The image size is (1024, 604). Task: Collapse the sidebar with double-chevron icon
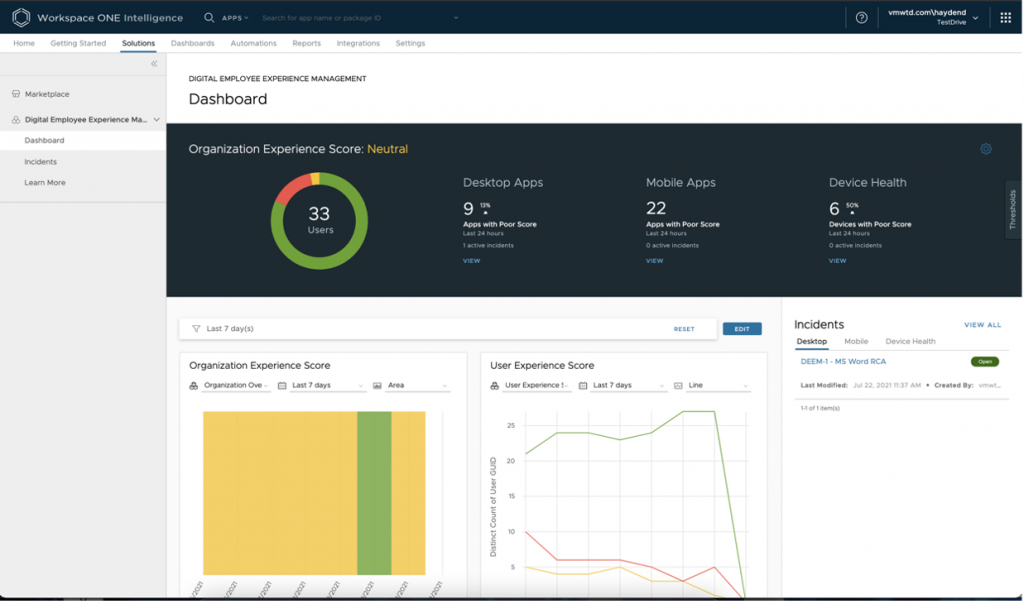(x=154, y=64)
